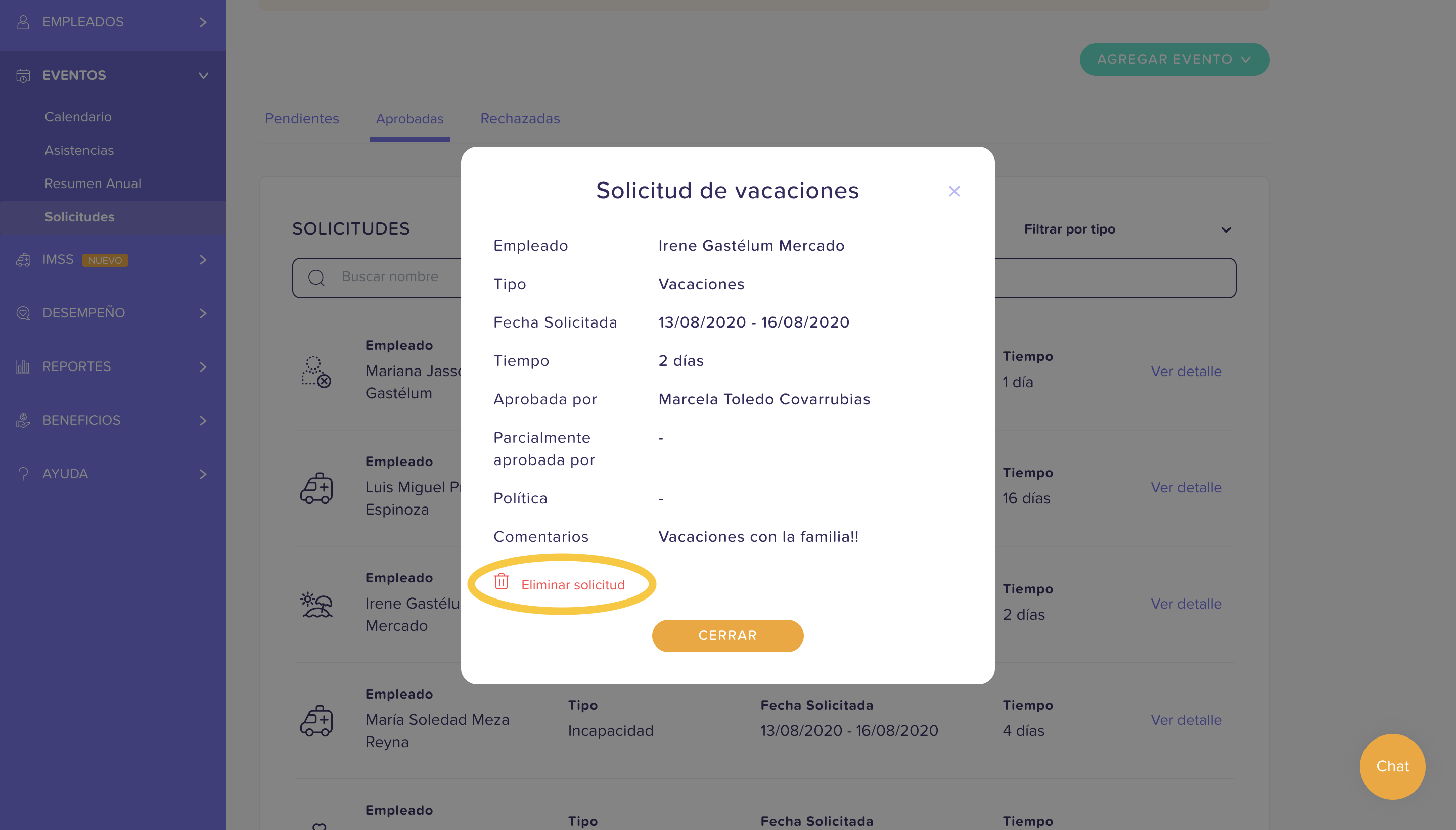Expand the IMSS menu chevron

[x=203, y=260]
